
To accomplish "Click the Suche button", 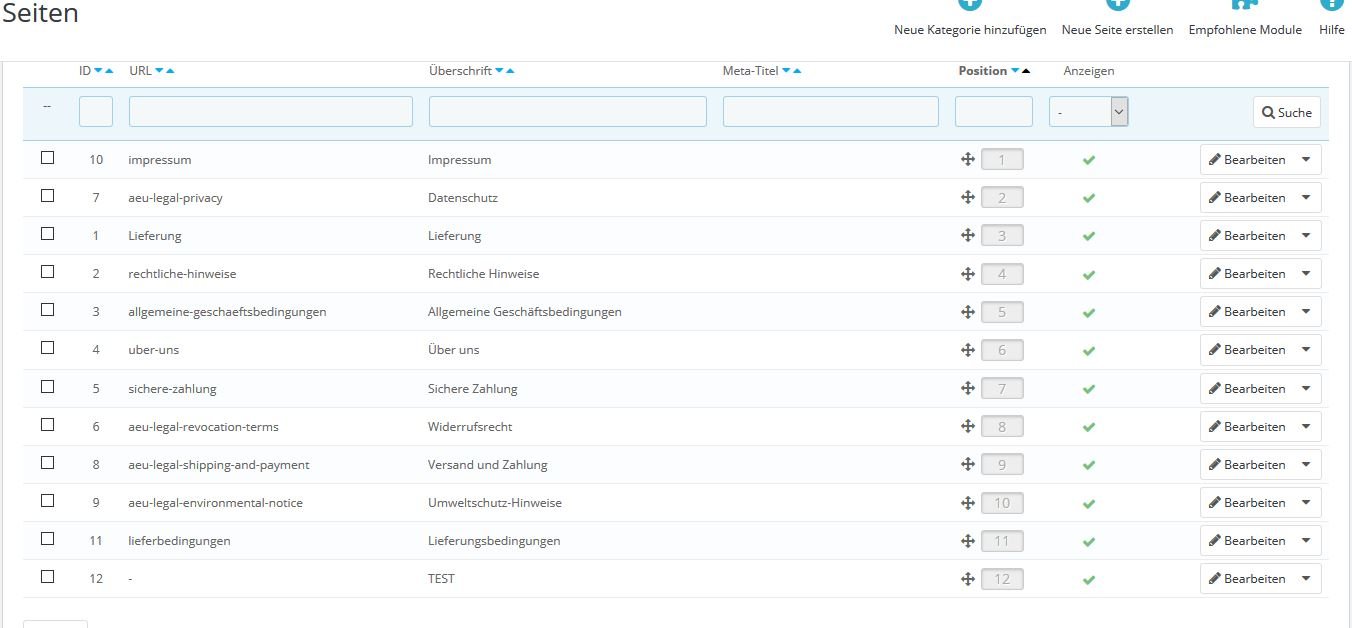I will pyautogui.click(x=1287, y=113).
